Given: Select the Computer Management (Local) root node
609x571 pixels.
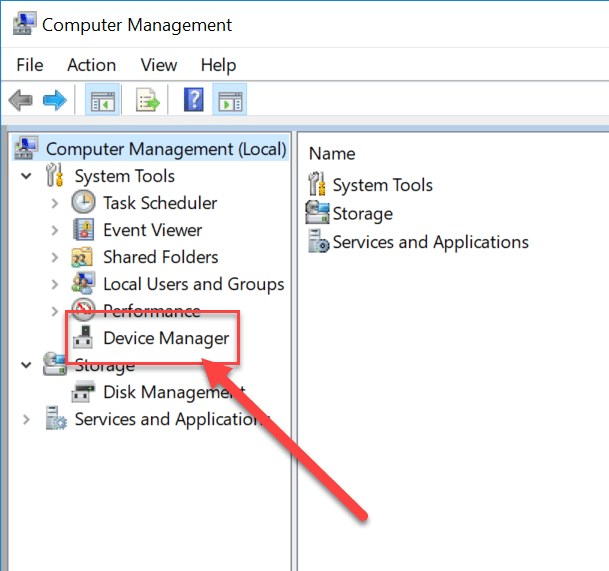Looking at the screenshot, I should [x=165, y=149].
